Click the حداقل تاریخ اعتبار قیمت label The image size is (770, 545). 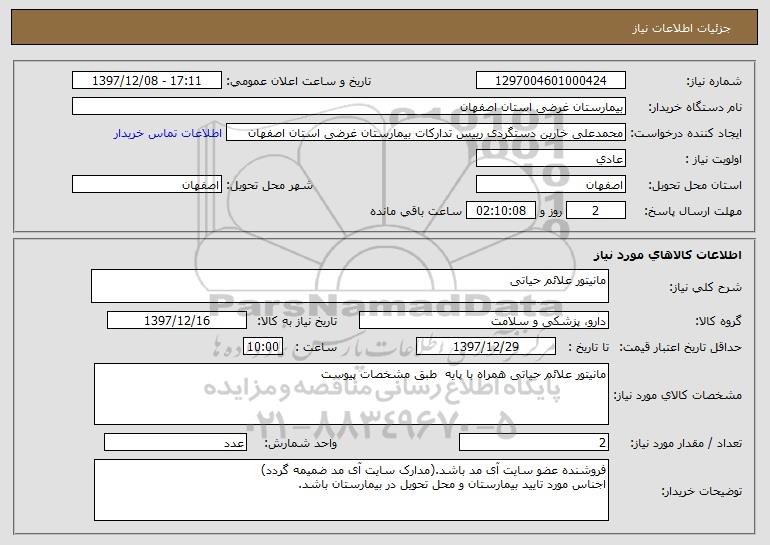681,348
